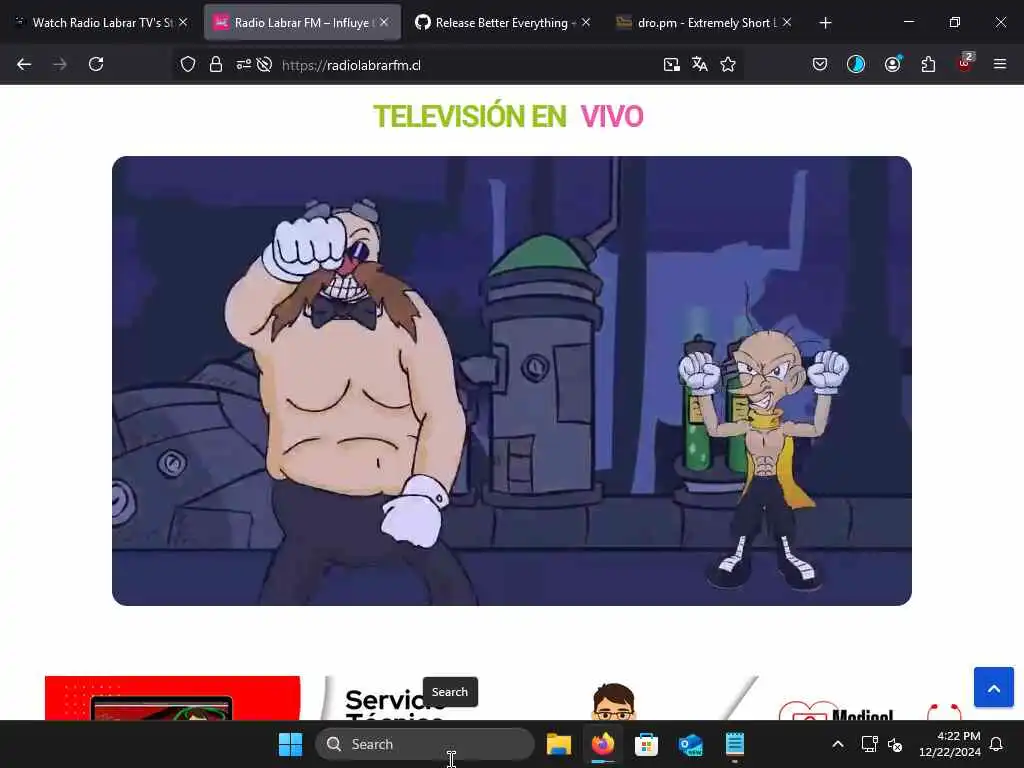Bookmark this page with the star
This screenshot has width=1024, height=768.
tap(728, 65)
